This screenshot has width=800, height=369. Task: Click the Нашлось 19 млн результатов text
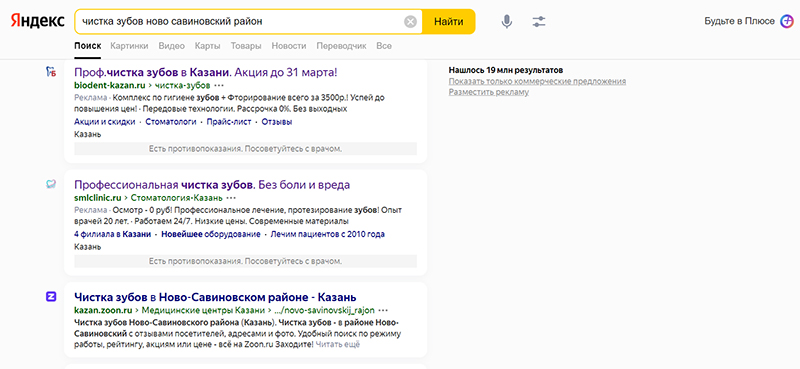coord(506,70)
